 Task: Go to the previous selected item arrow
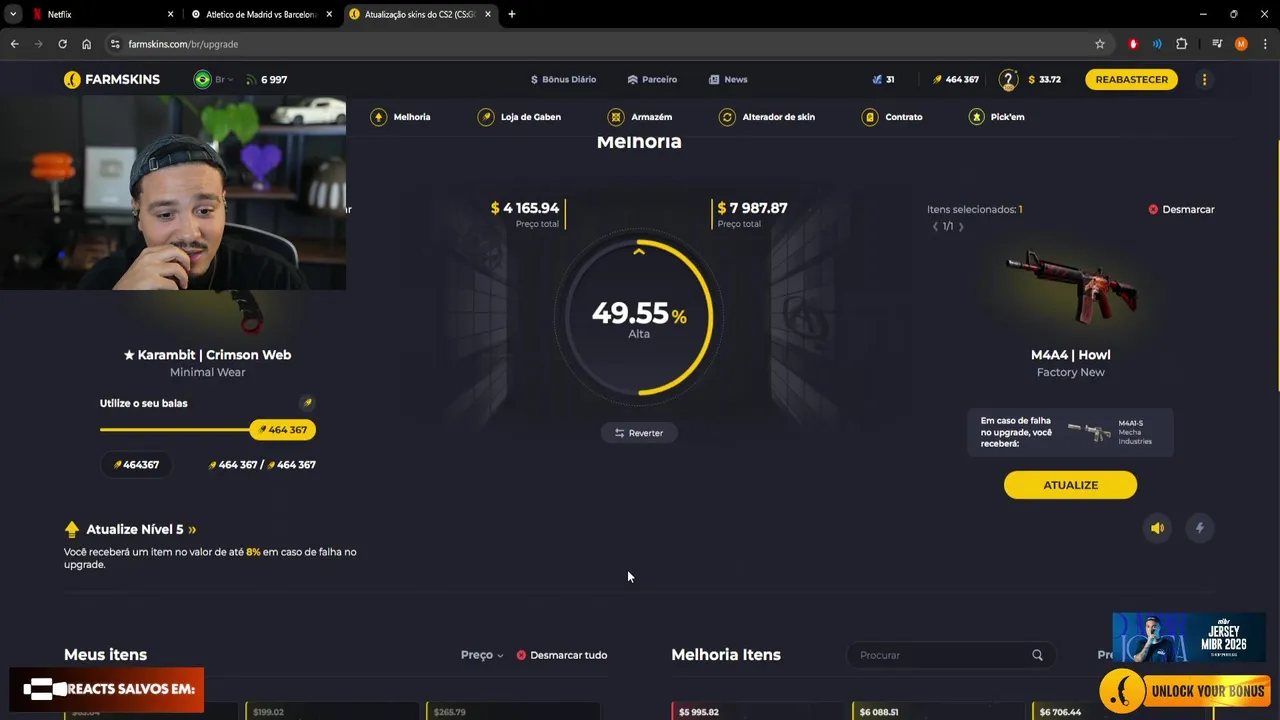tap(935, 227)
